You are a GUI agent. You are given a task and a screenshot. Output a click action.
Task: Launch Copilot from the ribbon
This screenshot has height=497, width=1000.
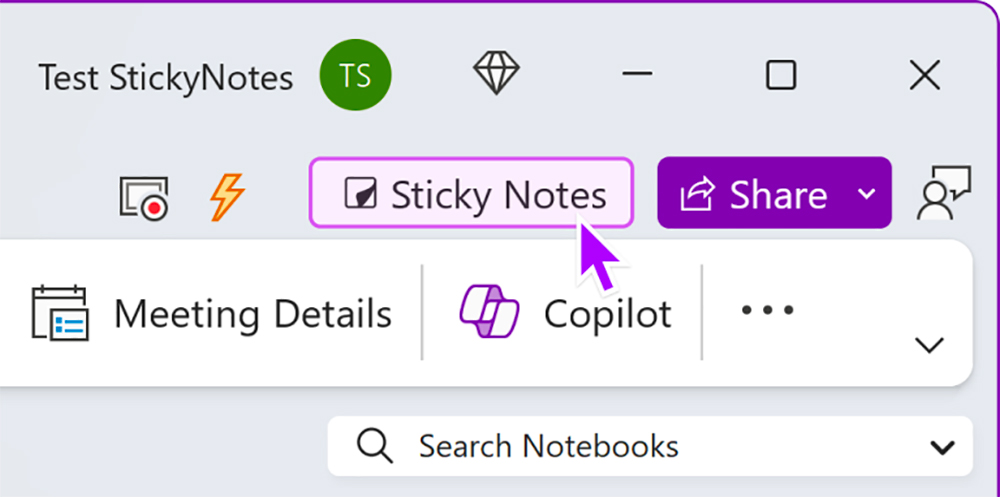tap(565, 313)
